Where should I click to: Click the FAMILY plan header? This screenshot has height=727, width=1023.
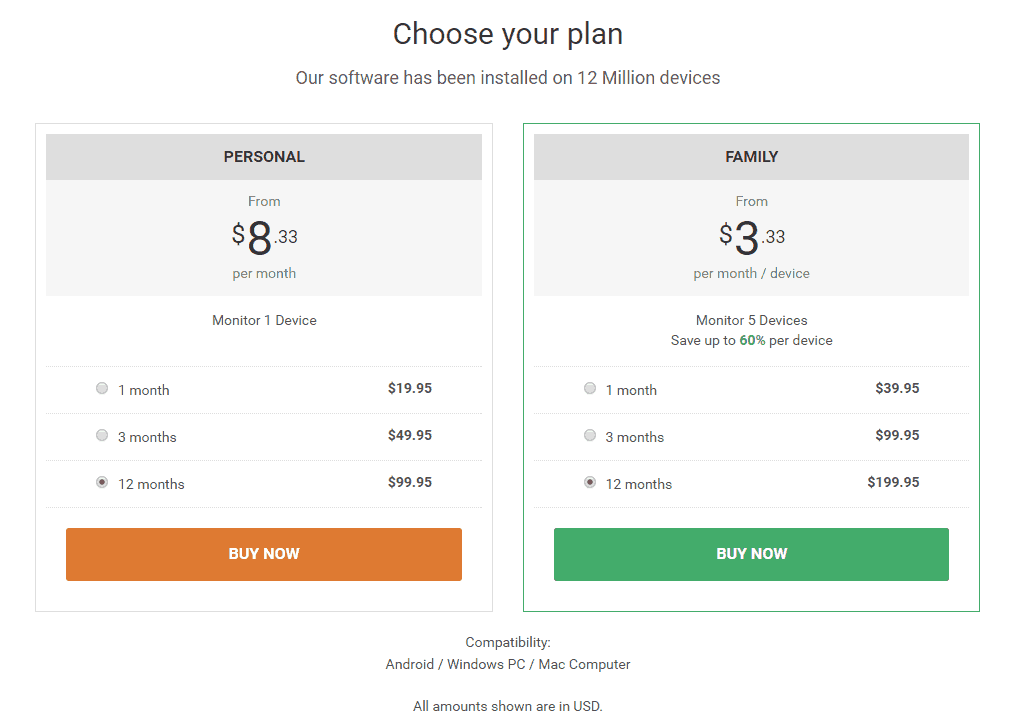751,157
